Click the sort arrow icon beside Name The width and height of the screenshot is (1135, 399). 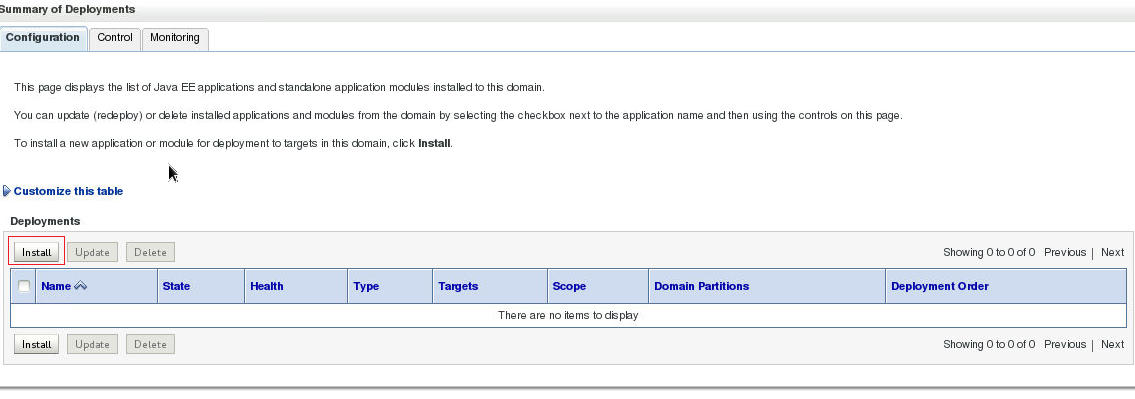pos(80,286)
